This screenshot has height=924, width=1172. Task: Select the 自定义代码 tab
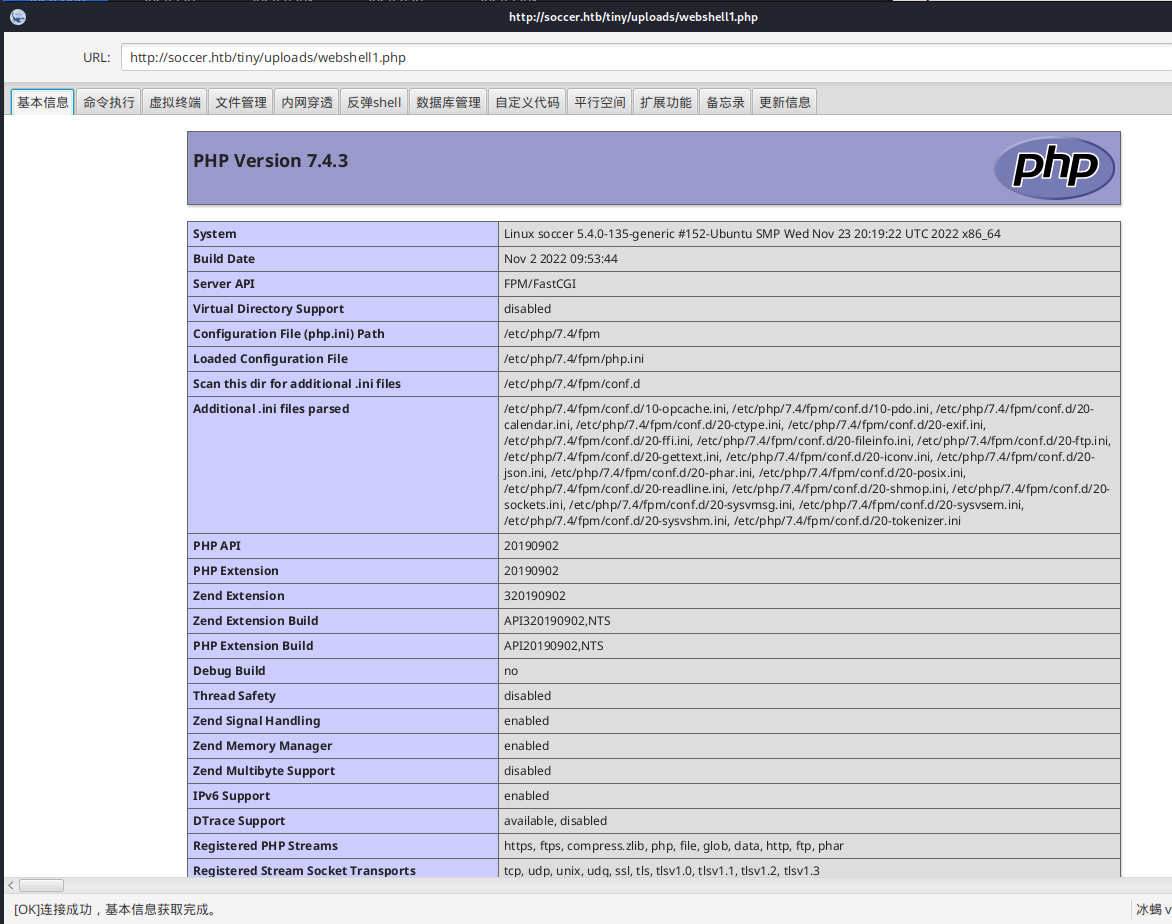point(527,102)
